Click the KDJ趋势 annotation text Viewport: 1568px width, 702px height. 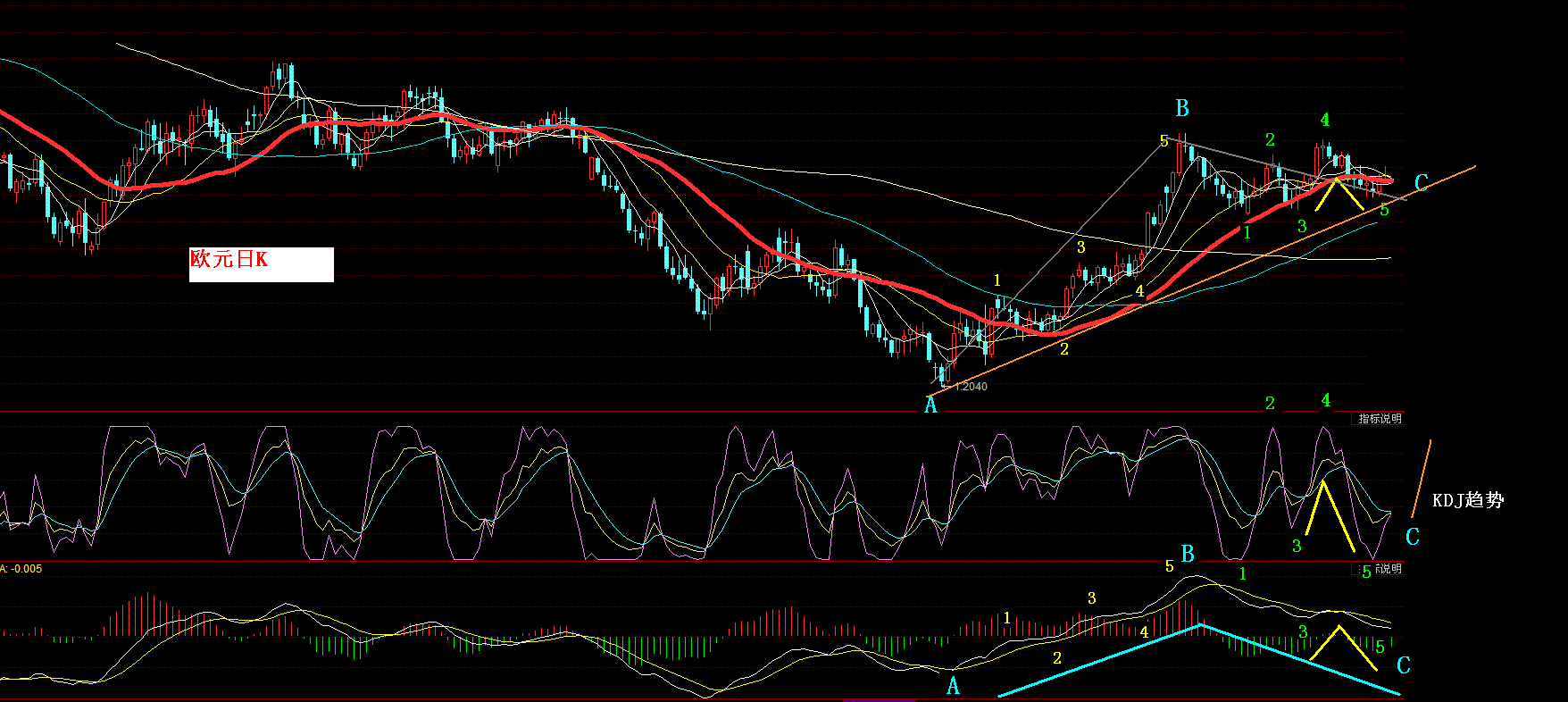click(1468, 500)
